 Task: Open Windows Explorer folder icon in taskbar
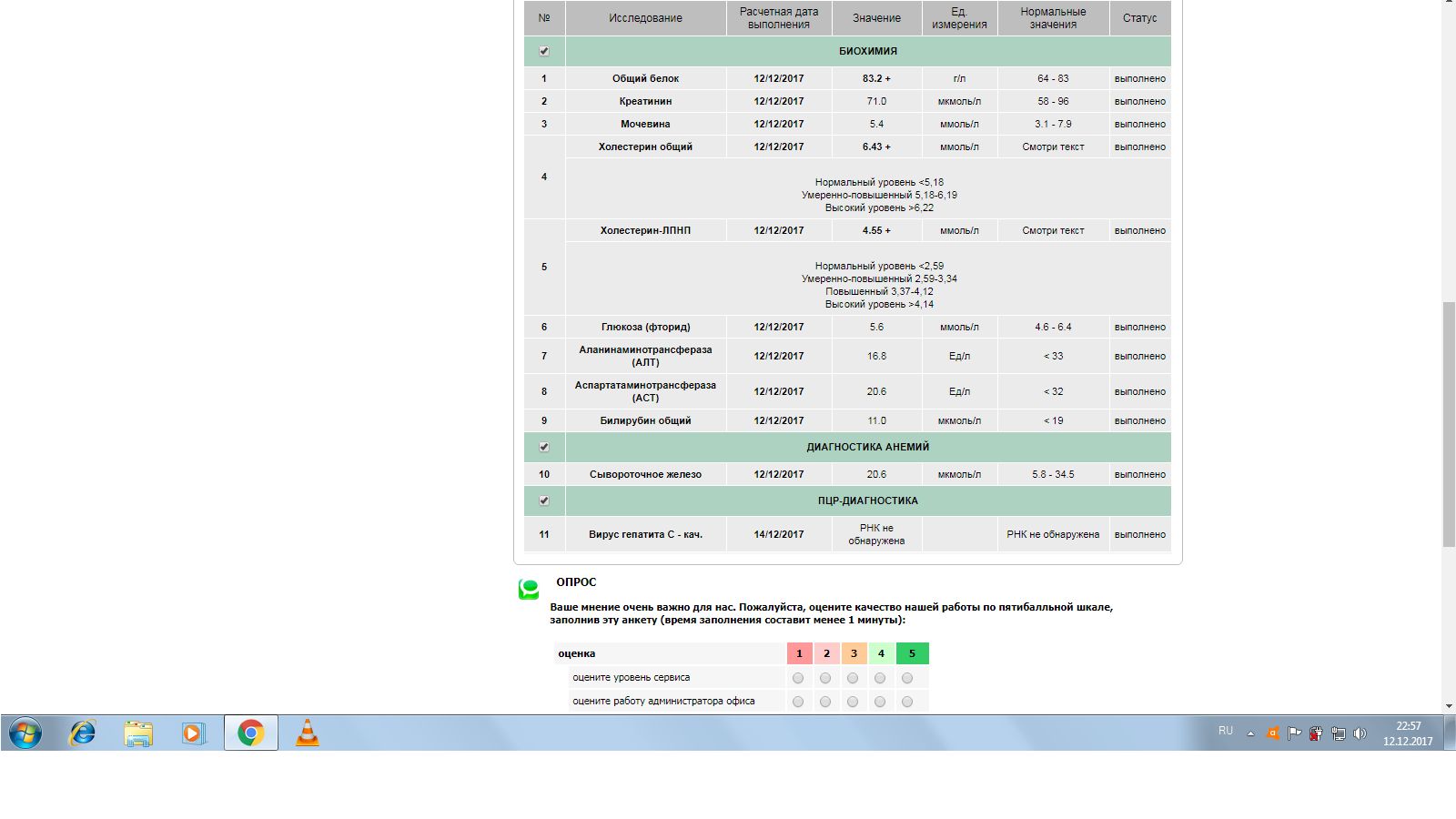point(138,733)
